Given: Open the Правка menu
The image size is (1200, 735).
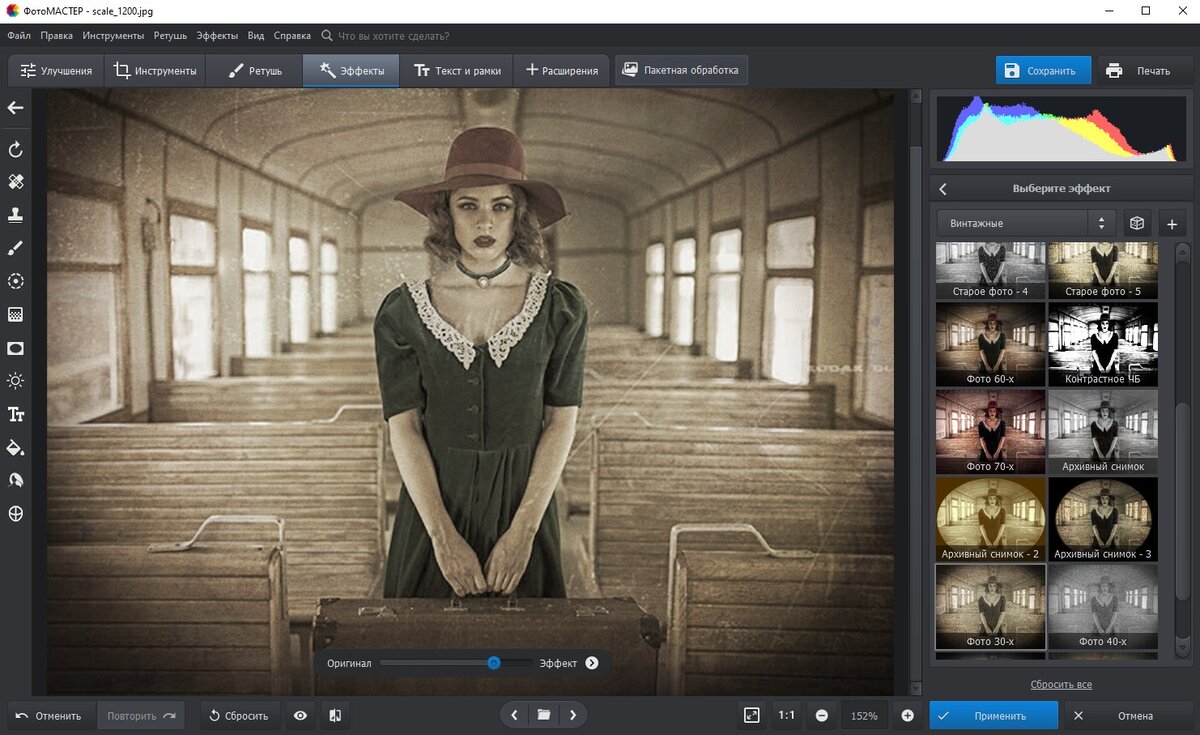Looking at the screenshot, I should tap(56, 35).
